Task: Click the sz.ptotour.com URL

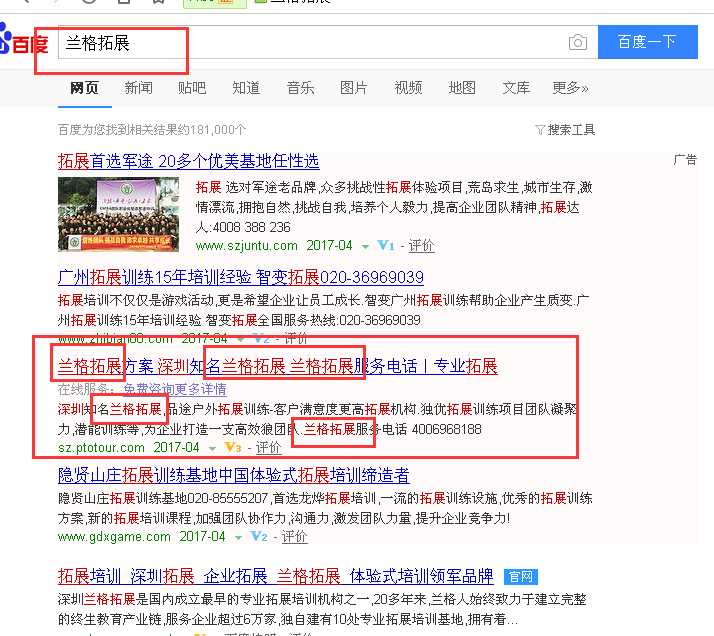Action: 101,448
